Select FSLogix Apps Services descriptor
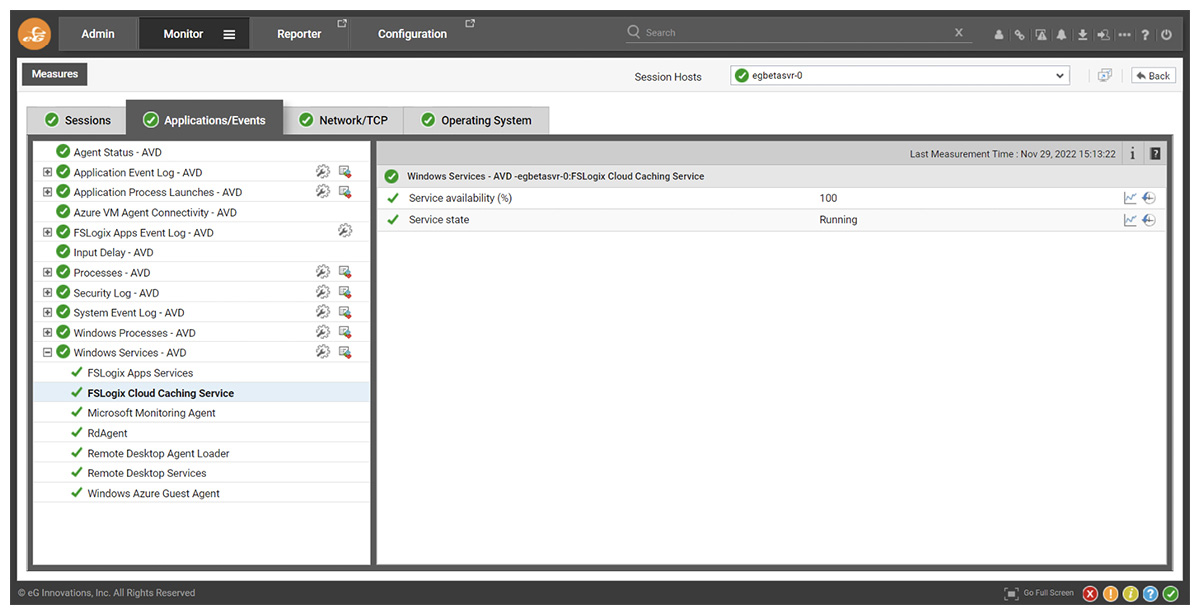Screen dimensions: 1200x615 click(x=140, y=373)
